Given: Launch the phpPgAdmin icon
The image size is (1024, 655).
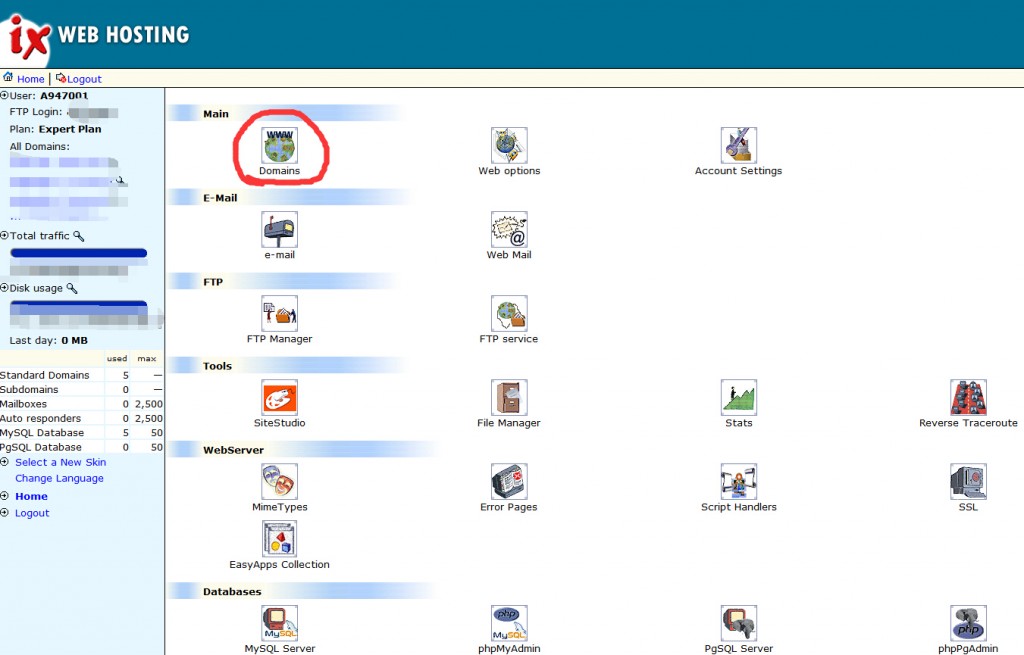Looking at the screenshot, I should (x=968, y=623).
